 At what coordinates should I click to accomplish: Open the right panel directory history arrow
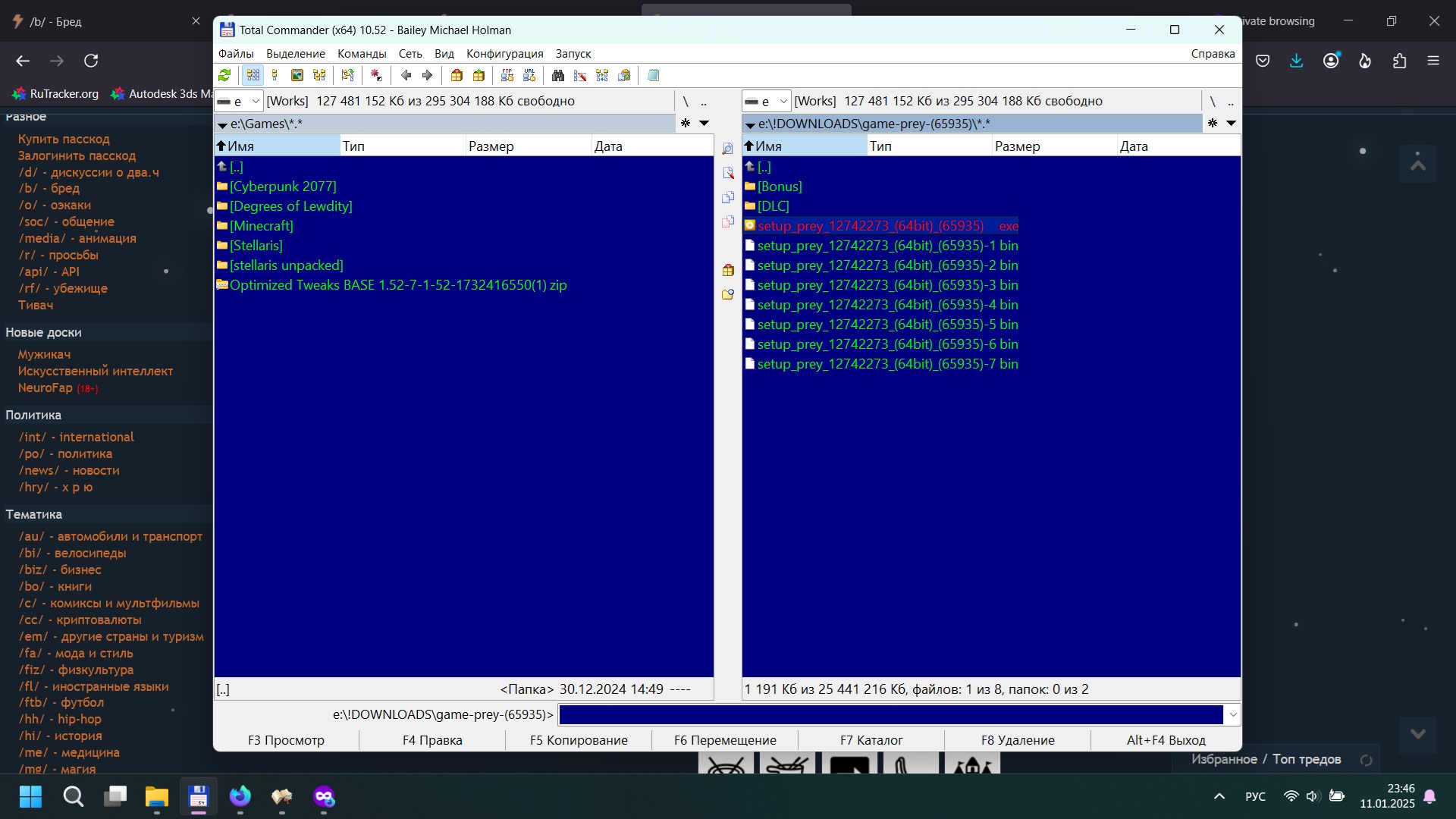(x=1231, y=123)
